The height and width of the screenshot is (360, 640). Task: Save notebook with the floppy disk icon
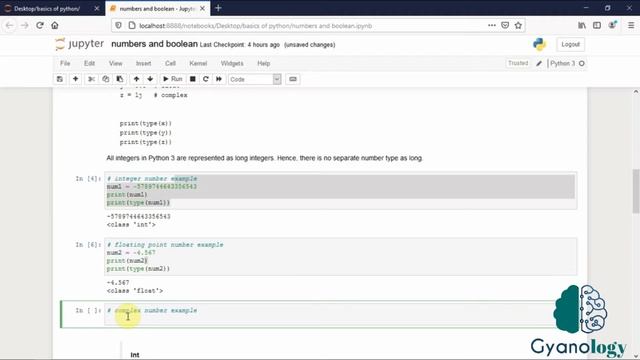(60, 79)
